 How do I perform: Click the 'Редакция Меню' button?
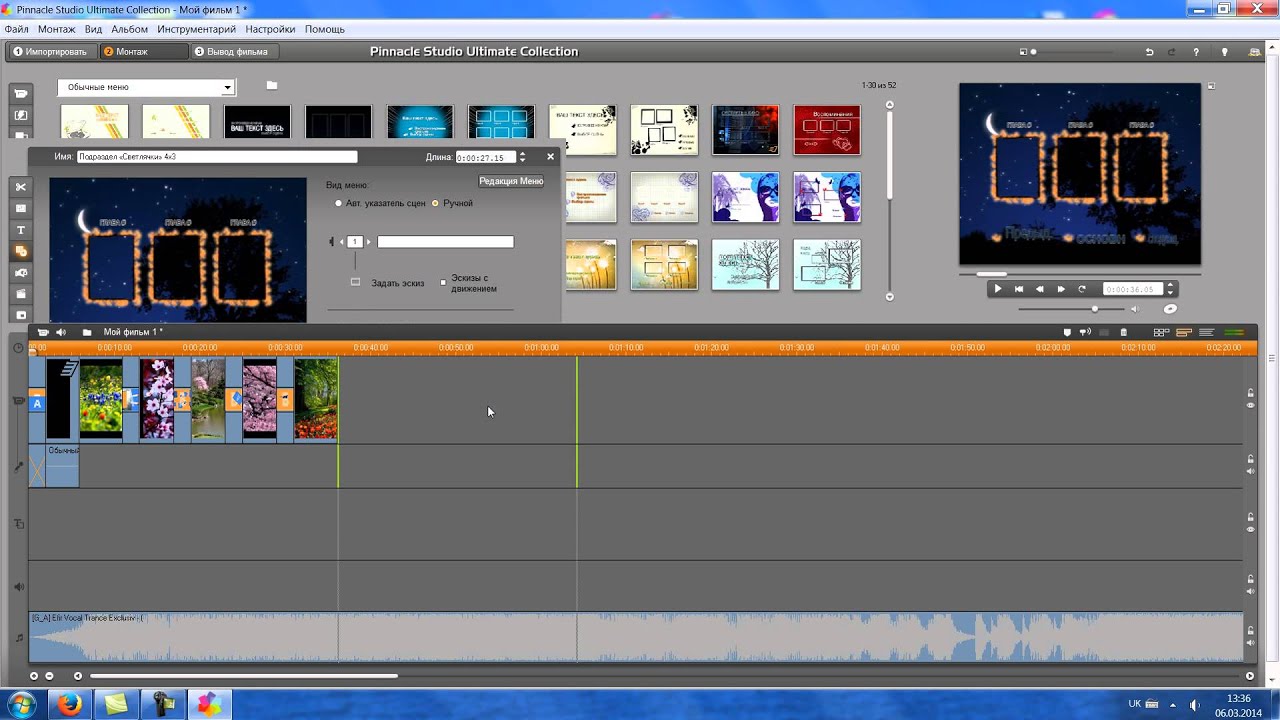(x=511, y=181)
